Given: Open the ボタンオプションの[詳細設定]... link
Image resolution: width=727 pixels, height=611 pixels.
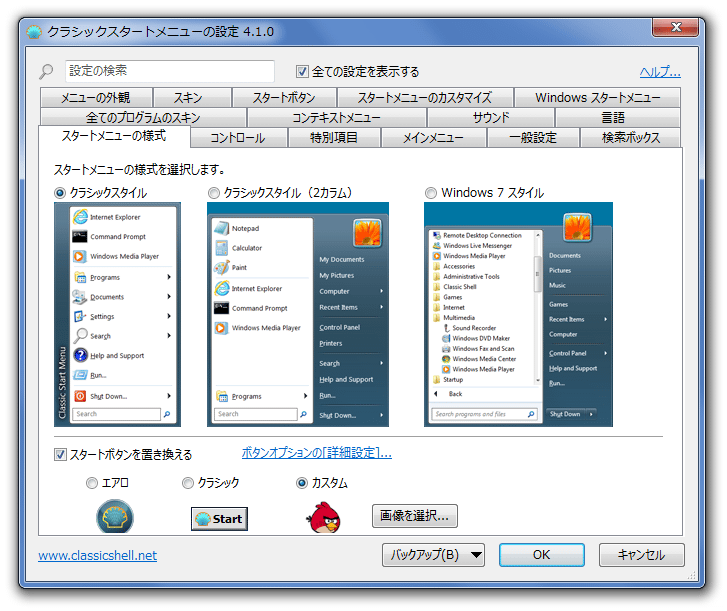Looking at the screenshot, I should (x=317, y=452).
